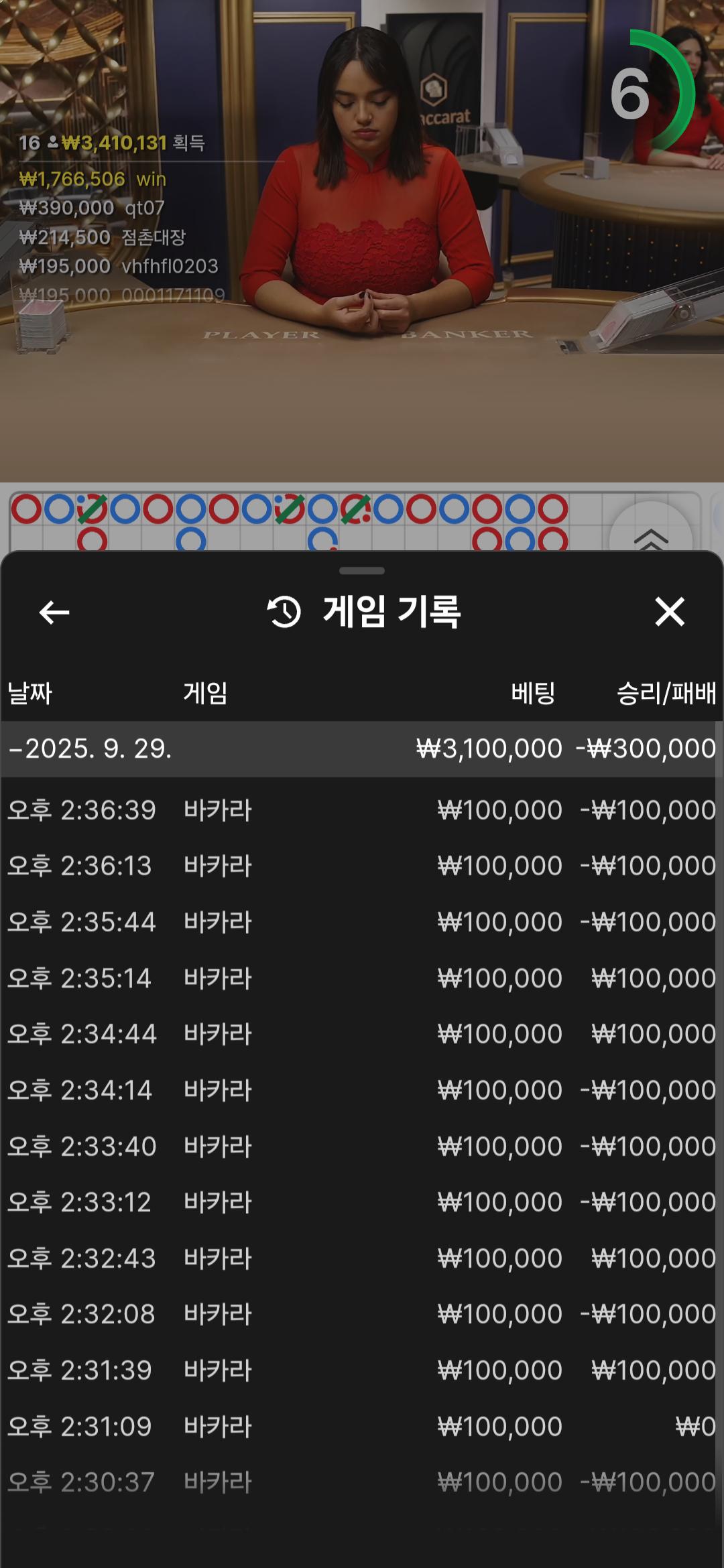Screen dimensions: 724x1568
Task: Expand the roadmap with double chevron
Action: point(650,537)
